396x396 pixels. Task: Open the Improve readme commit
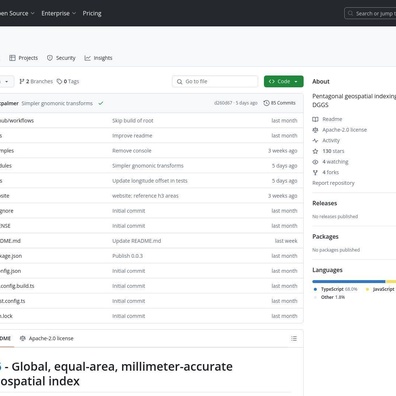132,136
